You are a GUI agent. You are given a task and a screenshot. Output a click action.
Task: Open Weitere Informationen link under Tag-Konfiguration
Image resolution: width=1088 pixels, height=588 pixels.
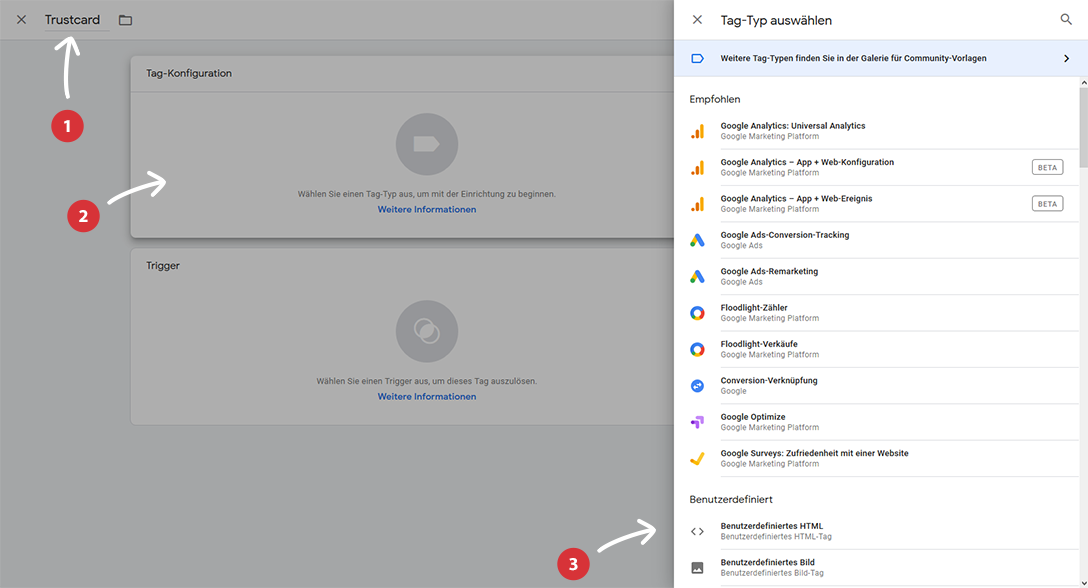coord(427,209)
